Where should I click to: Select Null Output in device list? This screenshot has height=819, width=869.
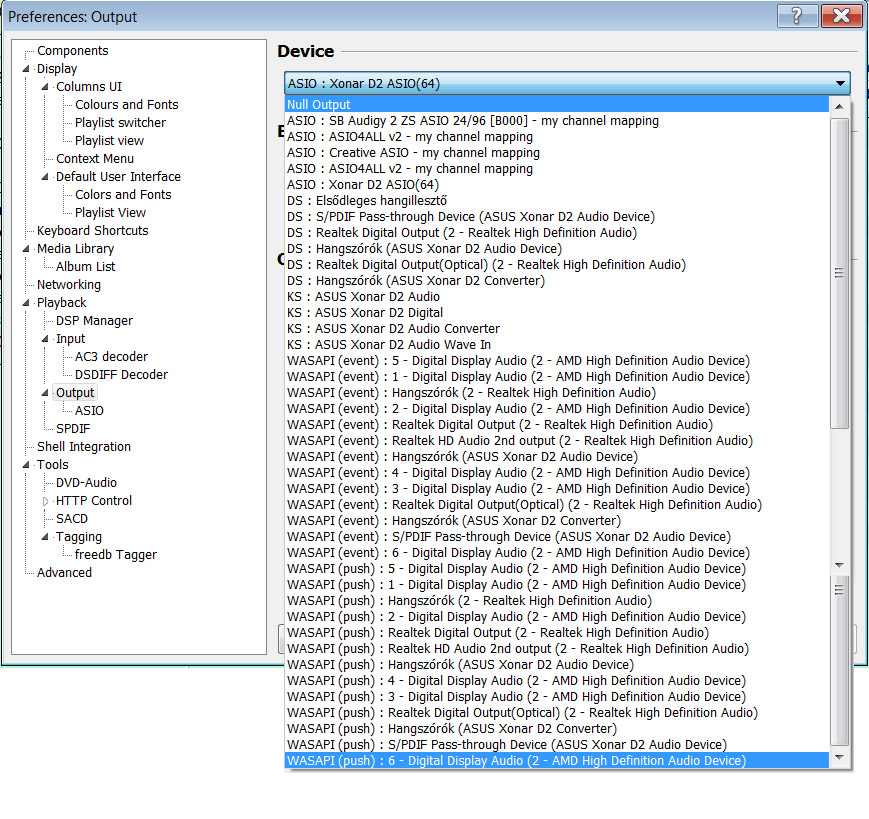pyautogui.click(x=557, y=104)
